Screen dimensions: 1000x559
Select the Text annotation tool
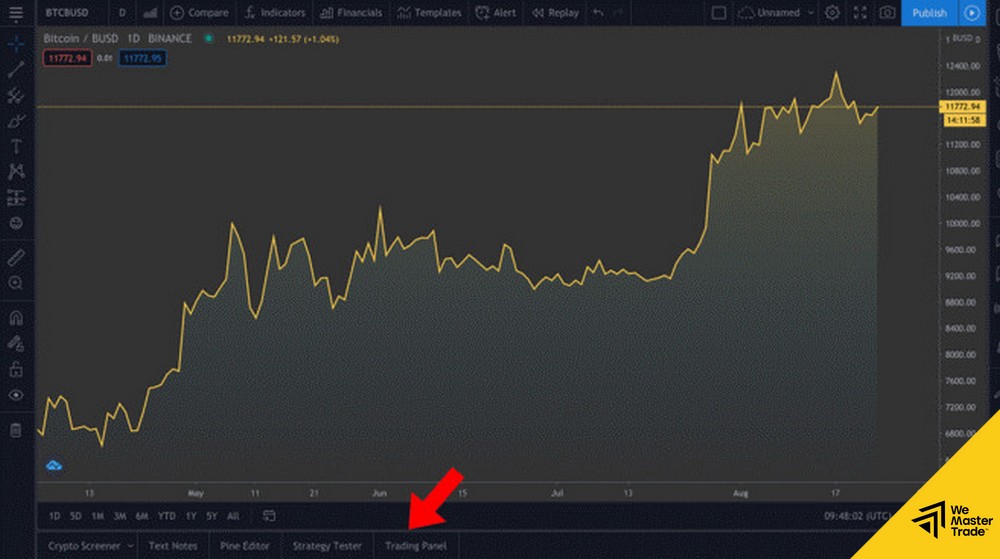click(x=16, y=147)
